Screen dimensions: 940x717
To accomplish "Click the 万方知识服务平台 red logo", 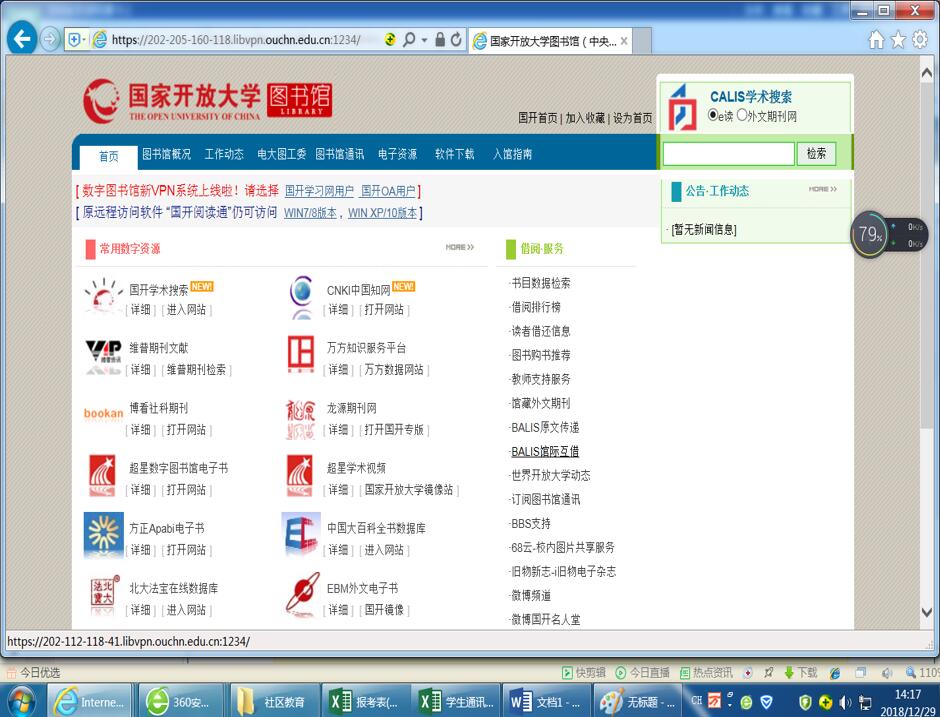I will pyautogui.click(x=301, y=354).
